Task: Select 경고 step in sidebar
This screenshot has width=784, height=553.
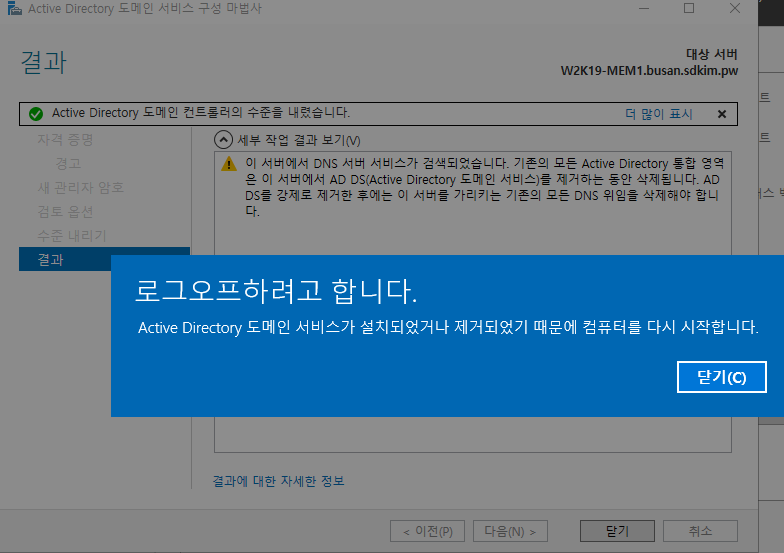Action: click(68, 164)
